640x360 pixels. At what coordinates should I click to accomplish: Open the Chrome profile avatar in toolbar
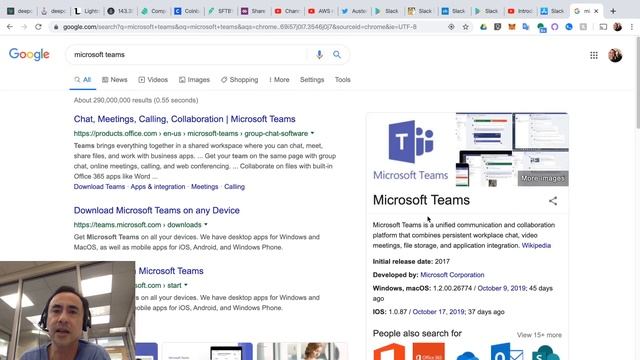click(x=617, y=27)
